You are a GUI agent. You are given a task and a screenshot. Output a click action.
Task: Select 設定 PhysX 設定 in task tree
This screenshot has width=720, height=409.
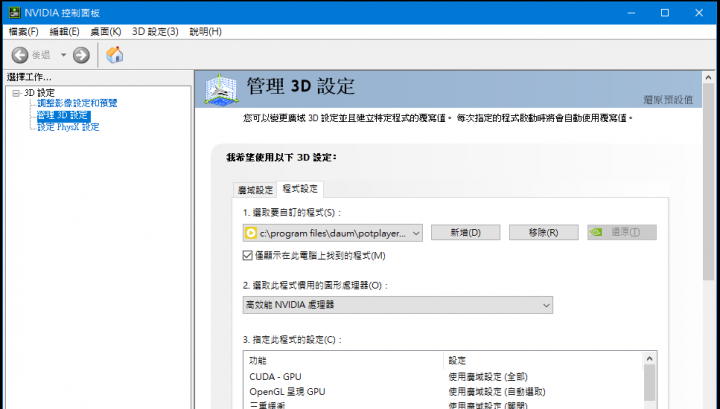[x=68, y=127]
